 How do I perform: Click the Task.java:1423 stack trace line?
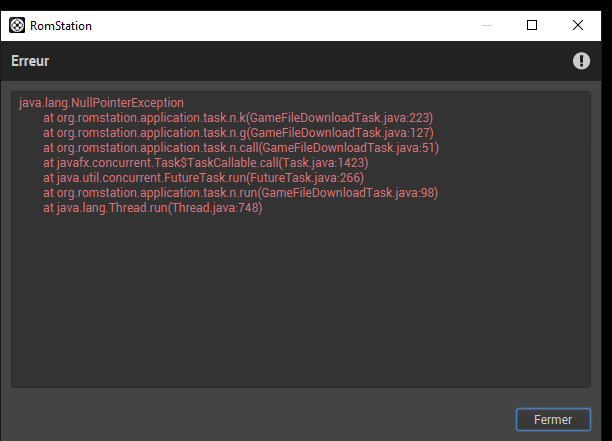(x=206, y=163)
